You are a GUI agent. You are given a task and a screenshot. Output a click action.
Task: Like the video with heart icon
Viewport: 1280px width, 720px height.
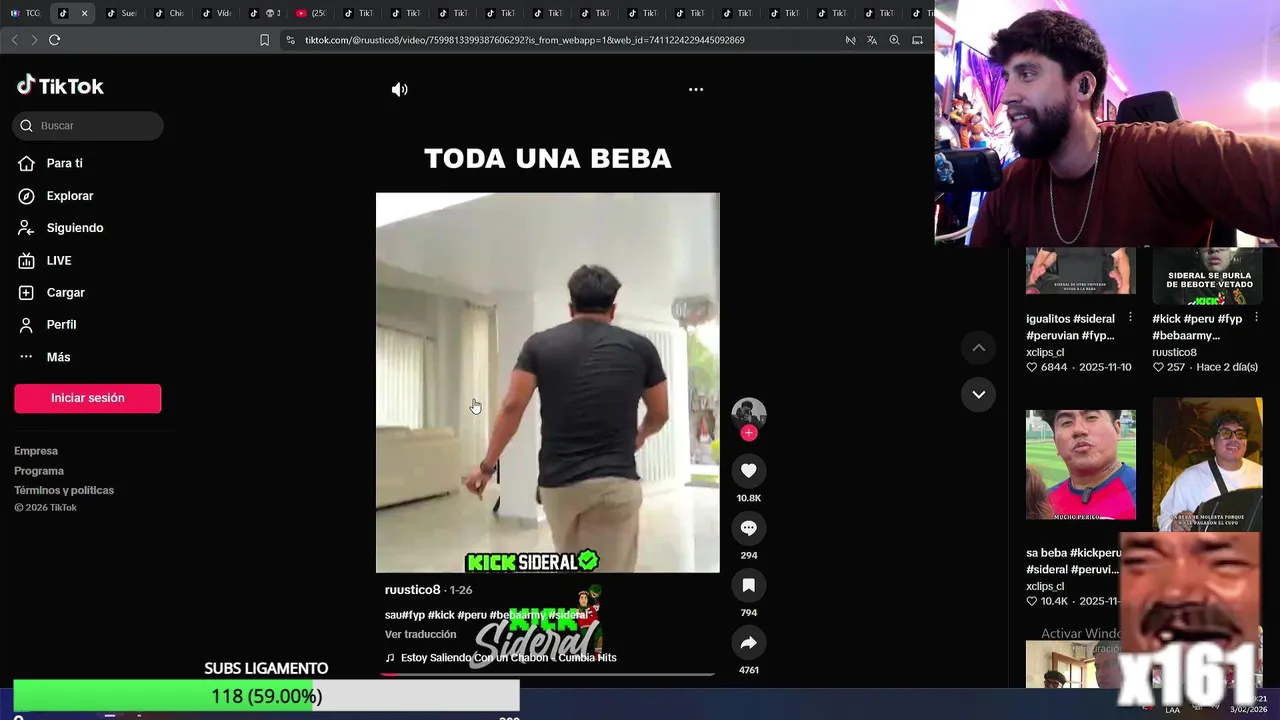pyautogui.click(x=749, y=470)
